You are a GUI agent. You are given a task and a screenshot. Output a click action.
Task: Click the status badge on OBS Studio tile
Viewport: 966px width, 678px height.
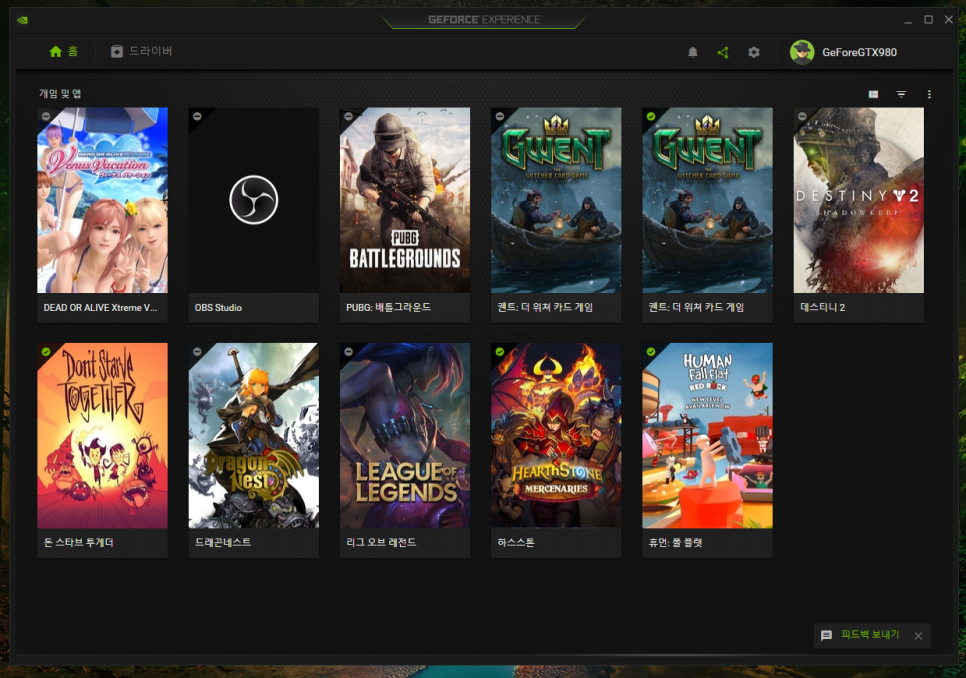197,116
